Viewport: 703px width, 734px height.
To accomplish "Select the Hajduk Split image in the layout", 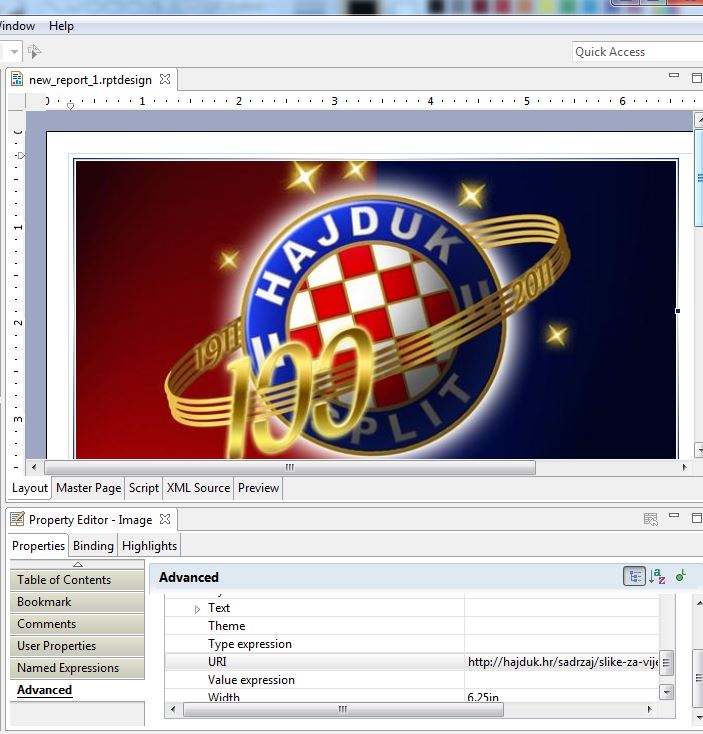I will [x=376, y=309].
